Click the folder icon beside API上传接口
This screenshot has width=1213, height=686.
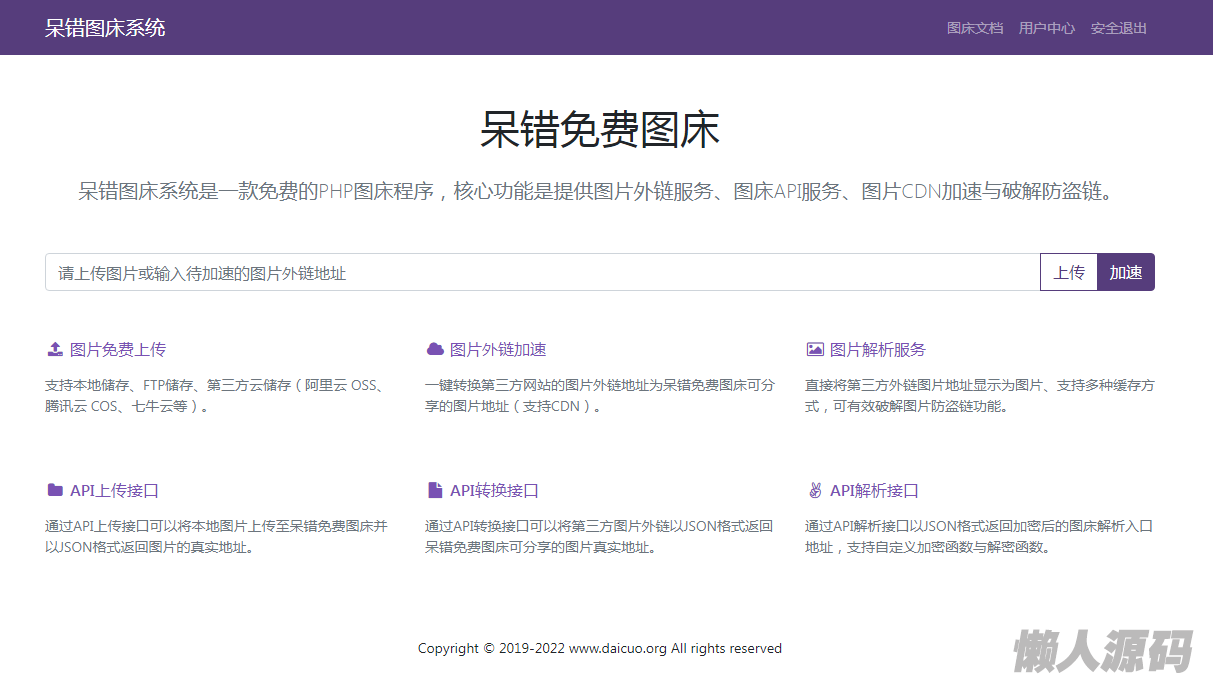pyautogui.click(x=55, y=490)
